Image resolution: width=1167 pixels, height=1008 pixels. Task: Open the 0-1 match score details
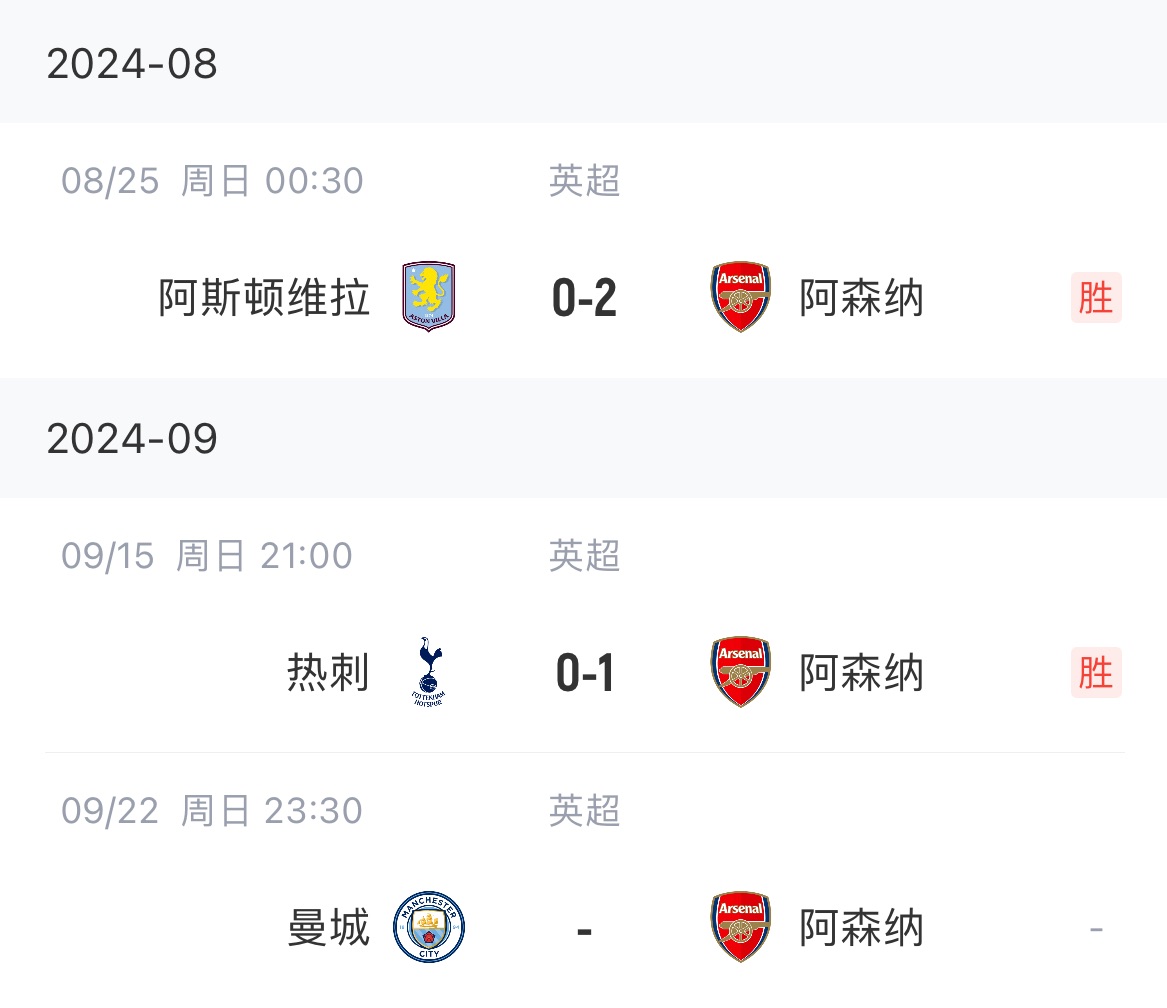pos(584,673)
